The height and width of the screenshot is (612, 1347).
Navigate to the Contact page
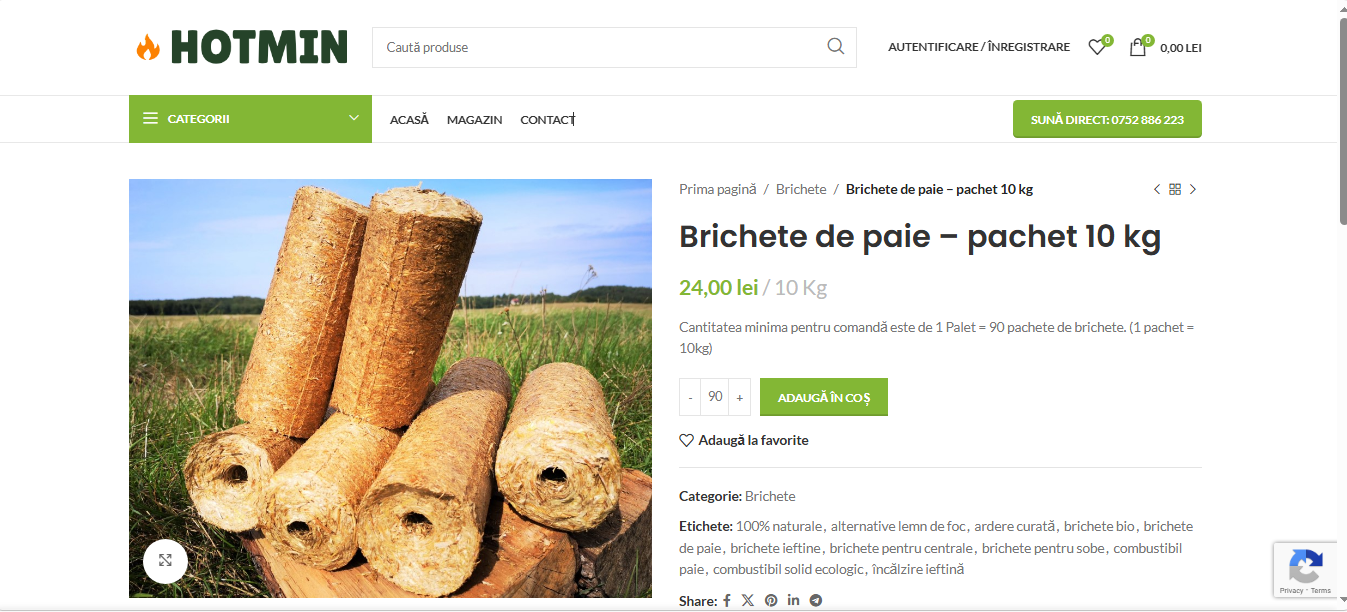point(547,120)
